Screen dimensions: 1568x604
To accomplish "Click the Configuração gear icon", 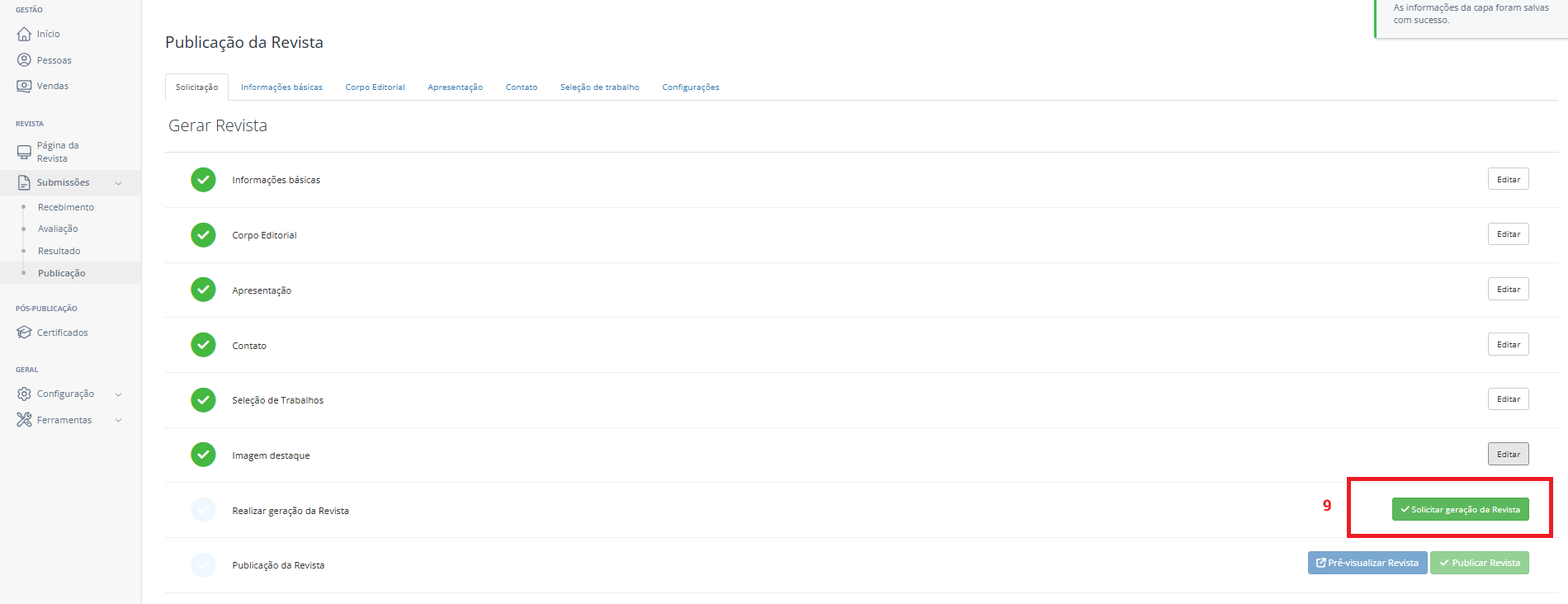I will [x=24, y=394].
